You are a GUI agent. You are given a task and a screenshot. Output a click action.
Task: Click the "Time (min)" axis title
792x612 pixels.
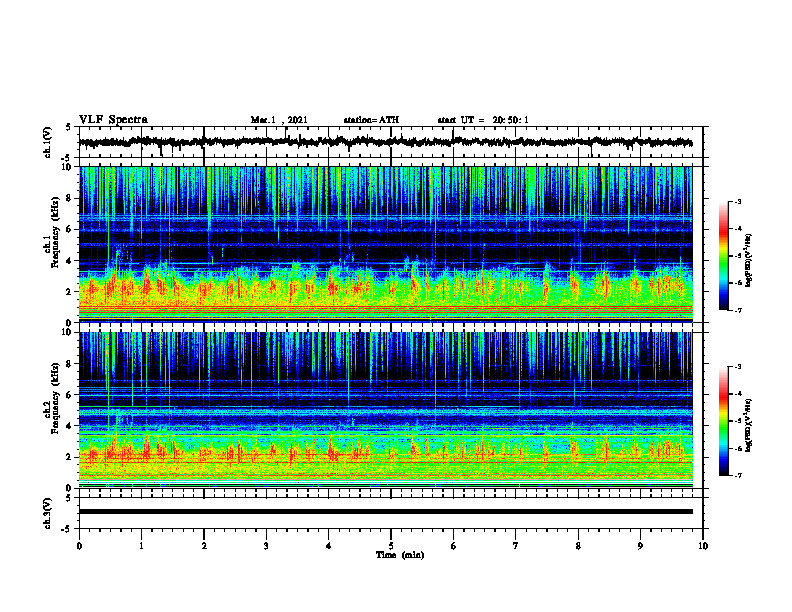click(400, 555)
